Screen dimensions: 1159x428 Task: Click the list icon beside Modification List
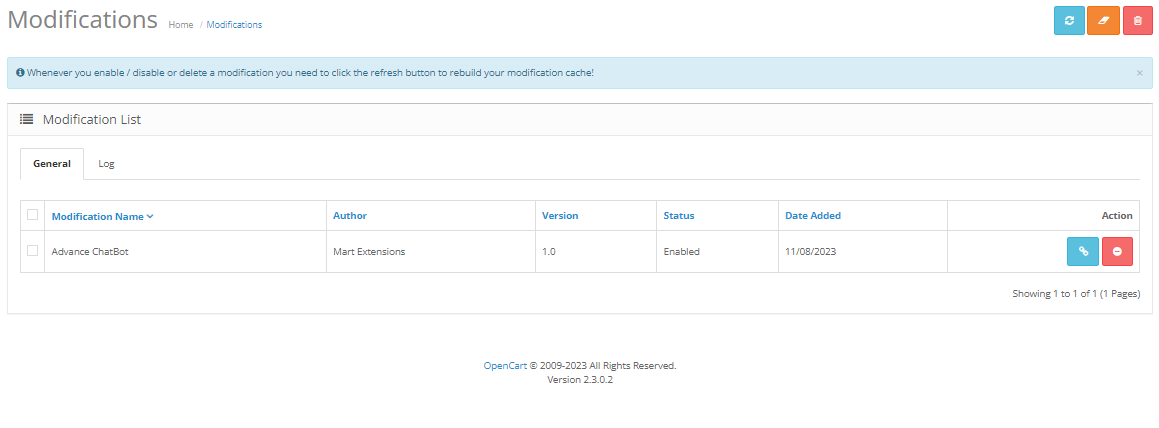27,119
